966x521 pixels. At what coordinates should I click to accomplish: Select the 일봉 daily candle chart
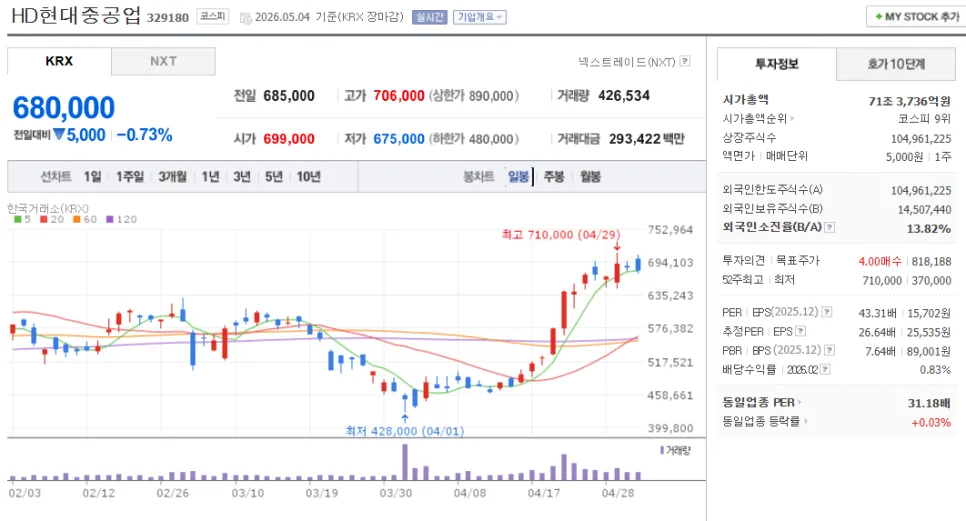pos(519,177)
